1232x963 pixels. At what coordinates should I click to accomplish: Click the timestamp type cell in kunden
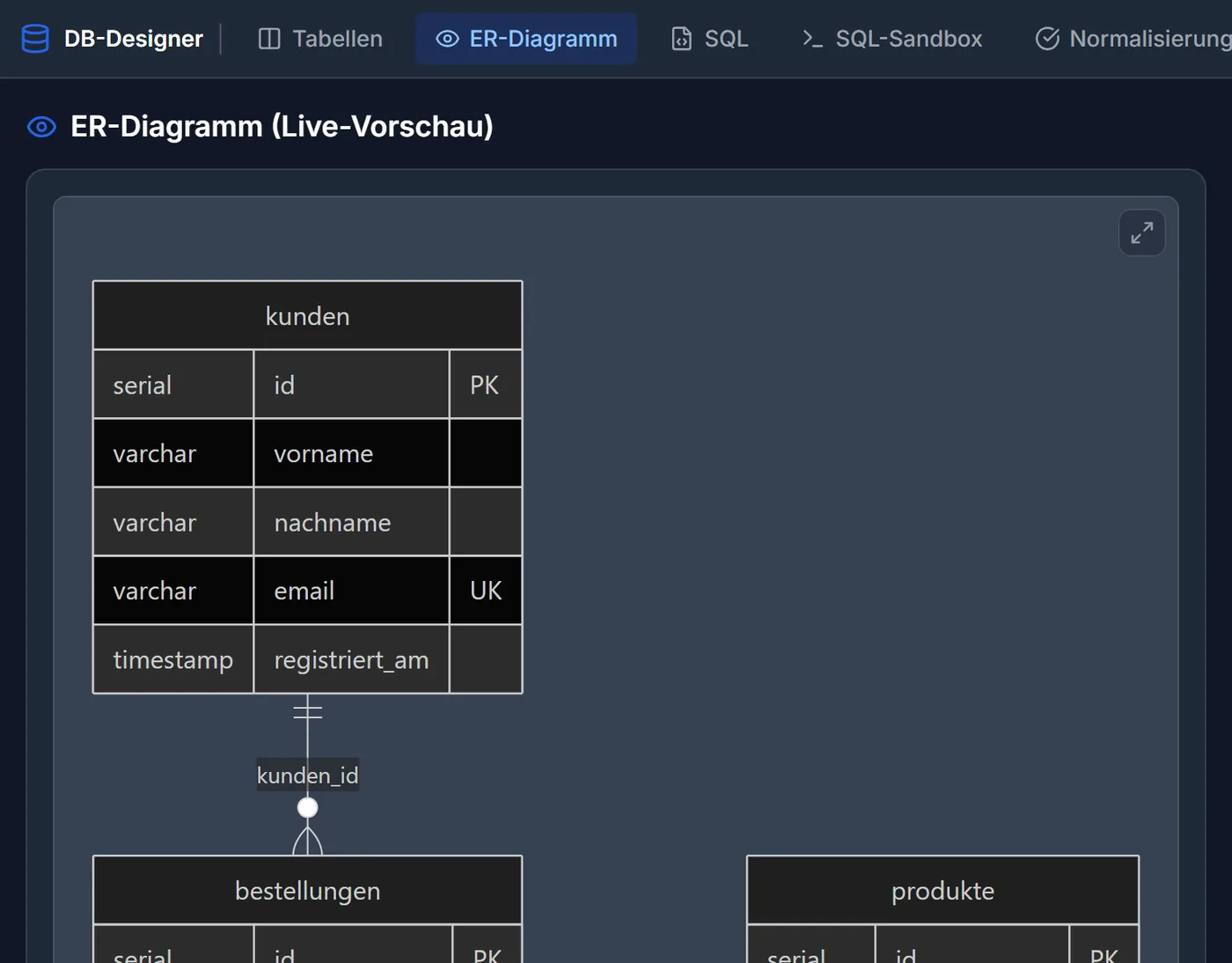[173, 659]
